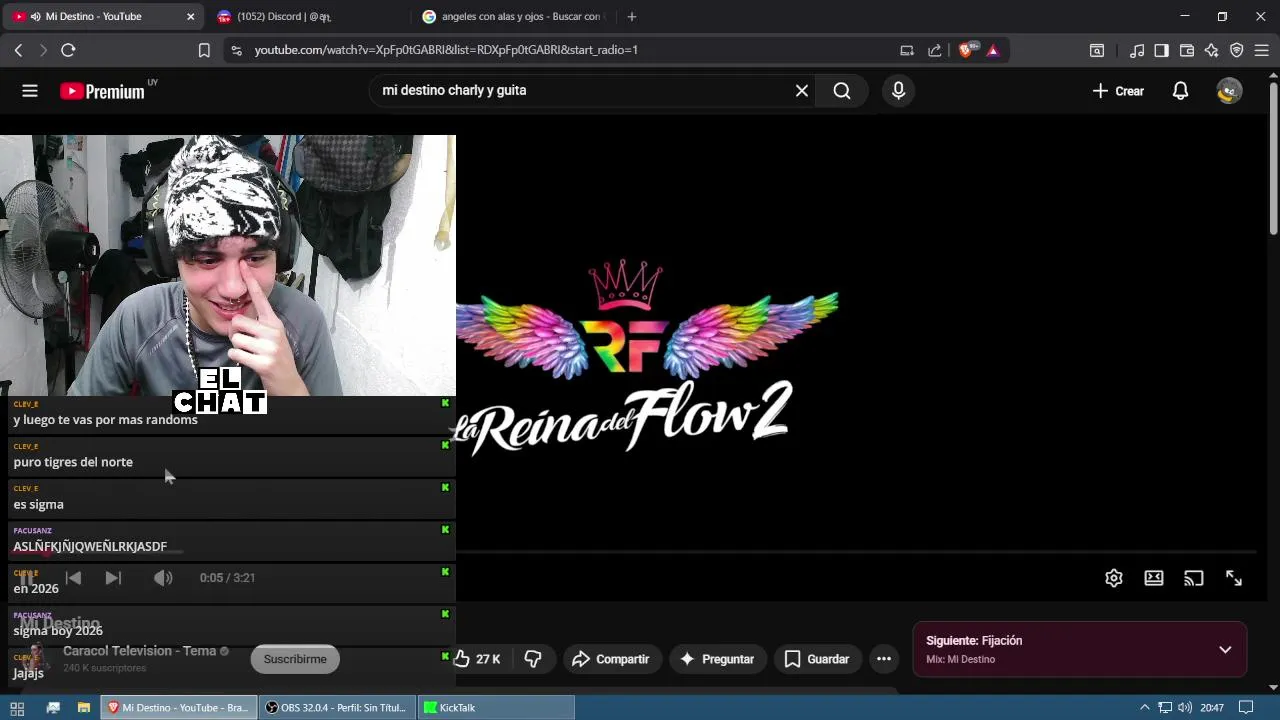
Task: Open a new browser tab
Action: [631, 17]
